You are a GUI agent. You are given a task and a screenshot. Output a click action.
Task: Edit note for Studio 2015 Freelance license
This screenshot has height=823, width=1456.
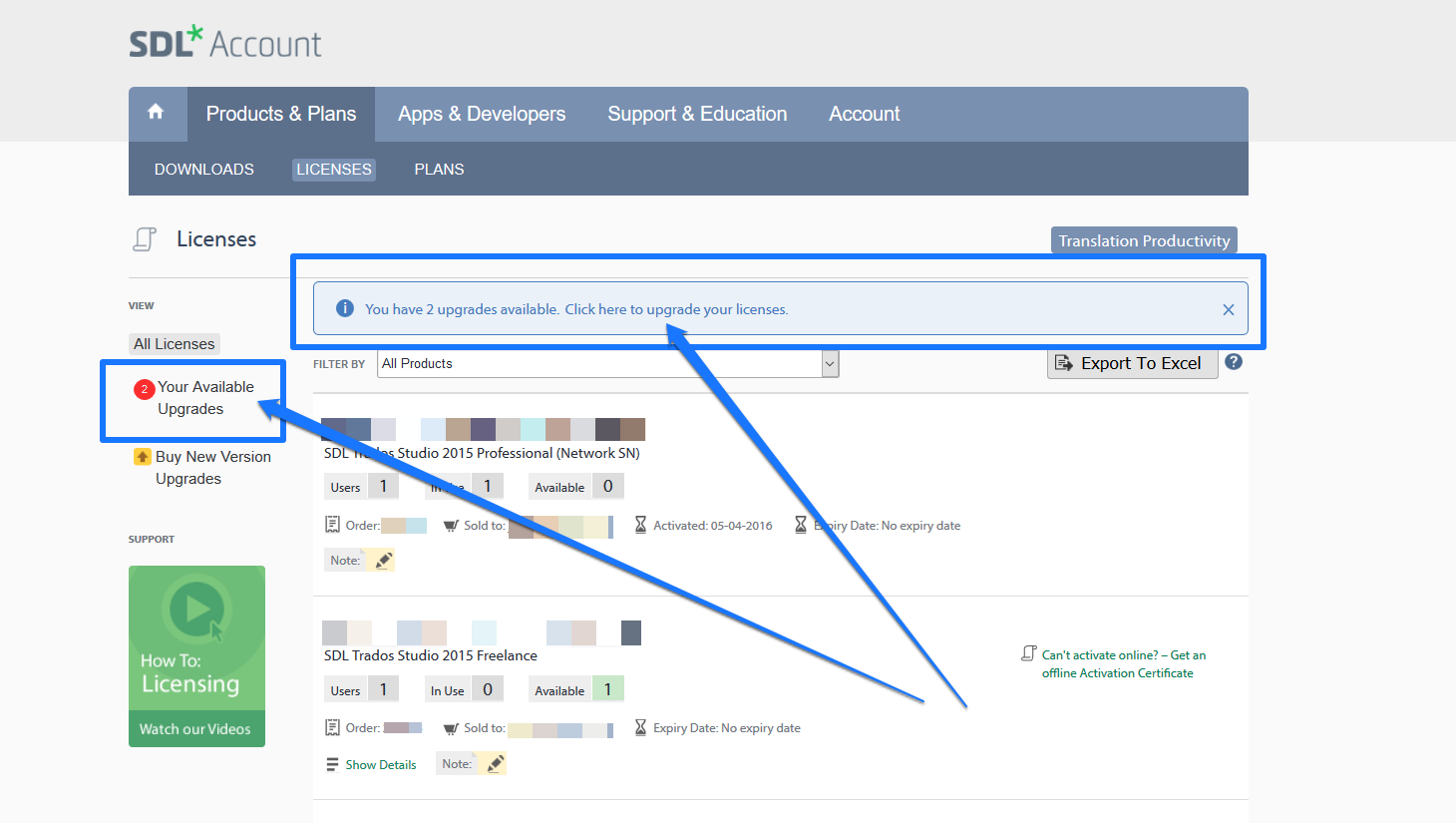click(x=495, y=764)
